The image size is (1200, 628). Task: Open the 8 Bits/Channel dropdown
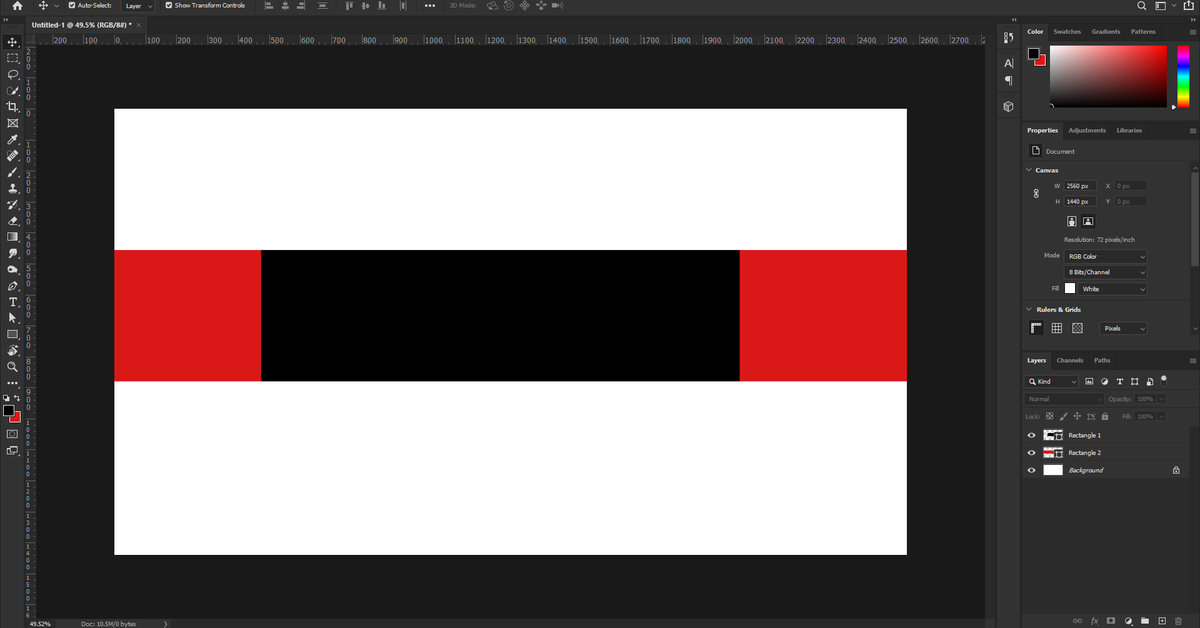pos(1105,273)
